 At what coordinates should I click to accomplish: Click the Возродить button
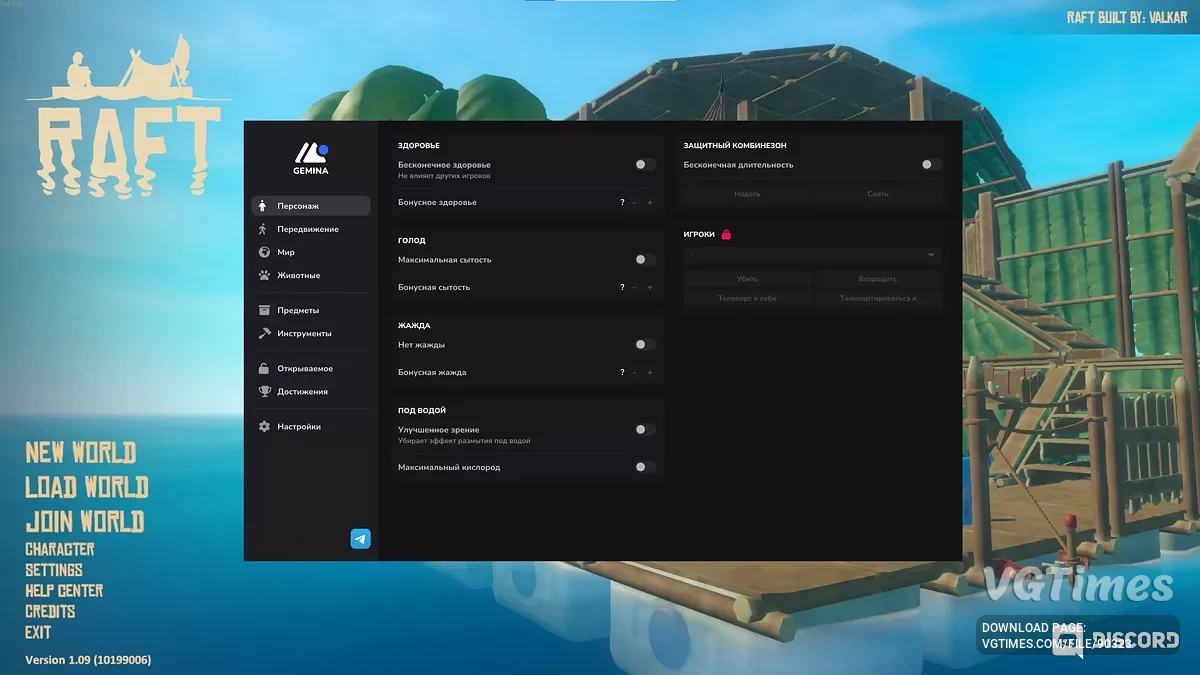click(878, 279)
